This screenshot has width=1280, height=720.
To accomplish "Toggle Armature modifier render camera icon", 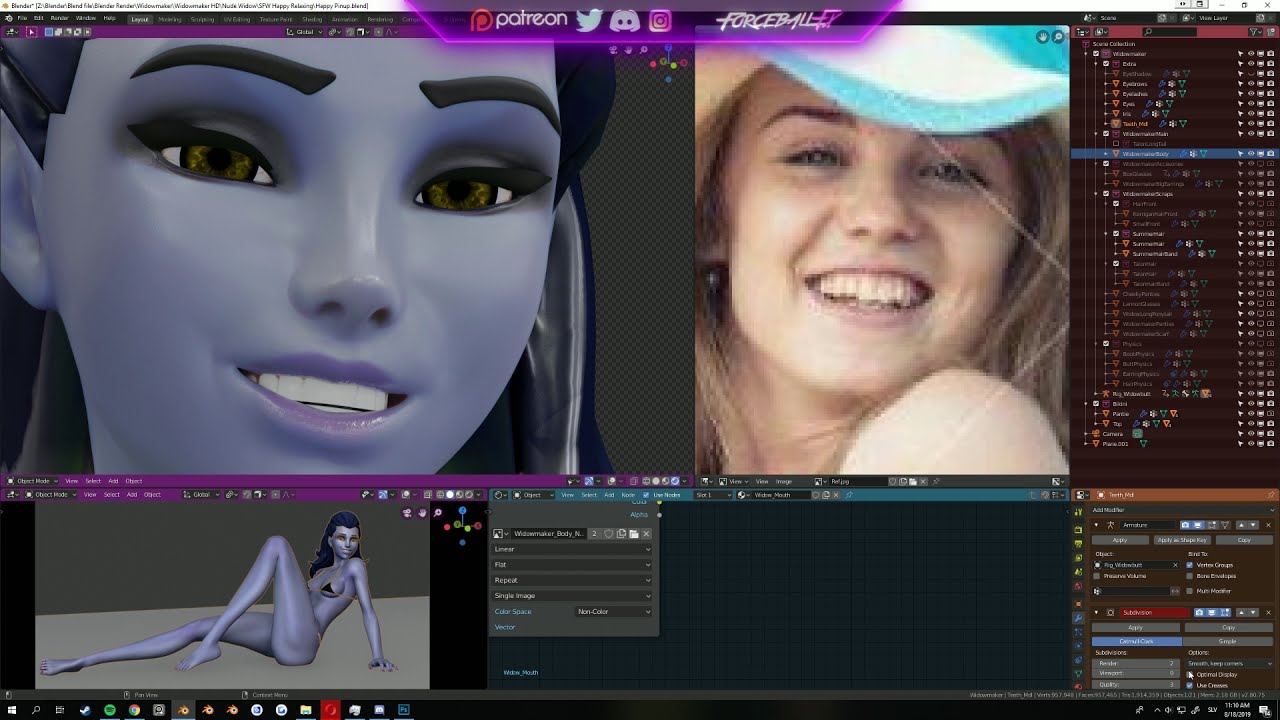I will [1185, 525].
